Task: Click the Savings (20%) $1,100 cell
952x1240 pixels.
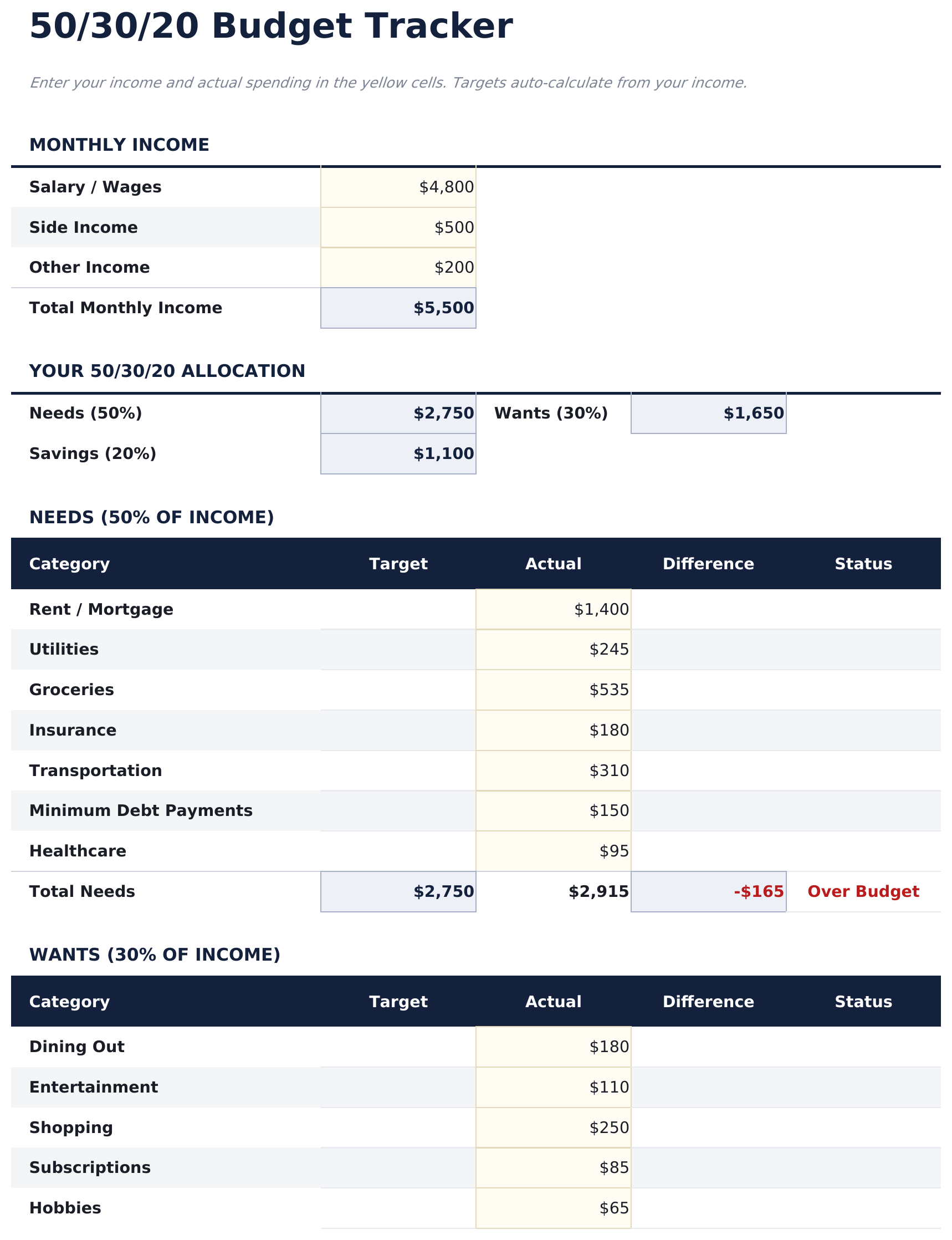Action: [x=398, y=453]
